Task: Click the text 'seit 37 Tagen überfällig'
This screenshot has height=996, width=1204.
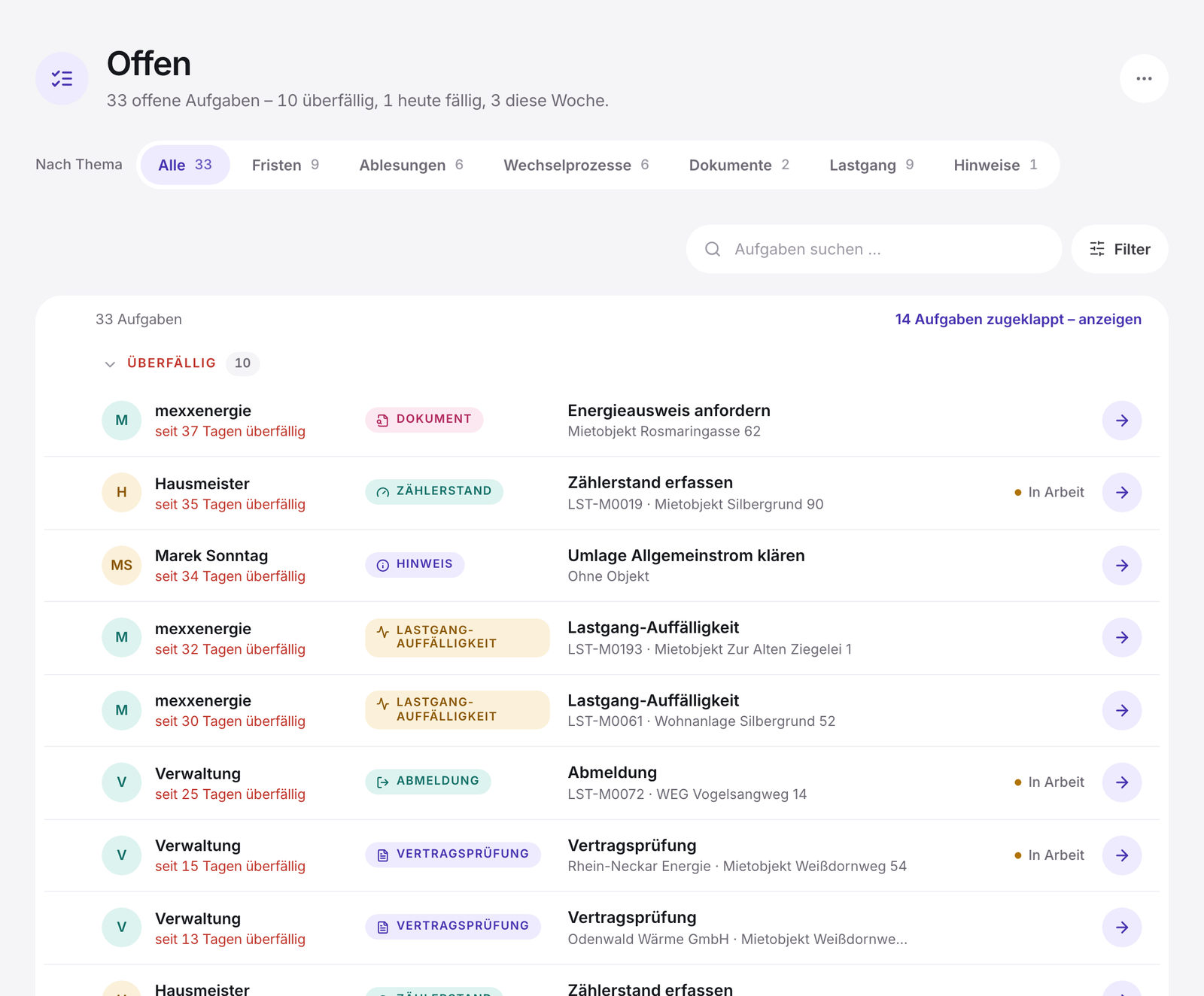Action: (x=230, y=432)
